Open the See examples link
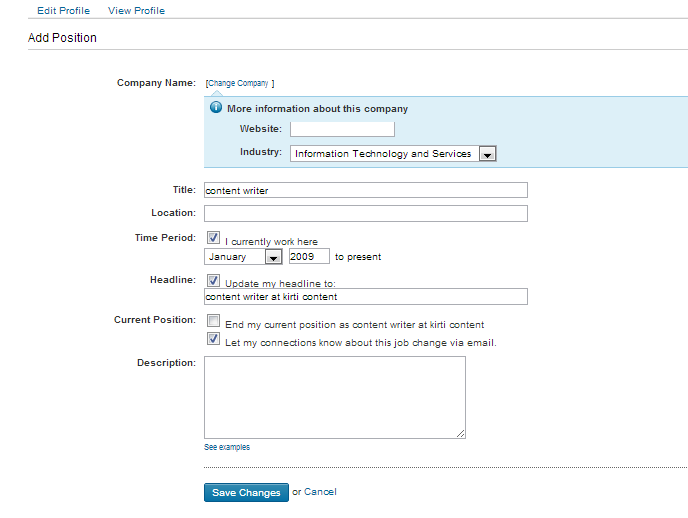The width and height of the screenshot is (688, 518). coord(227,447)
